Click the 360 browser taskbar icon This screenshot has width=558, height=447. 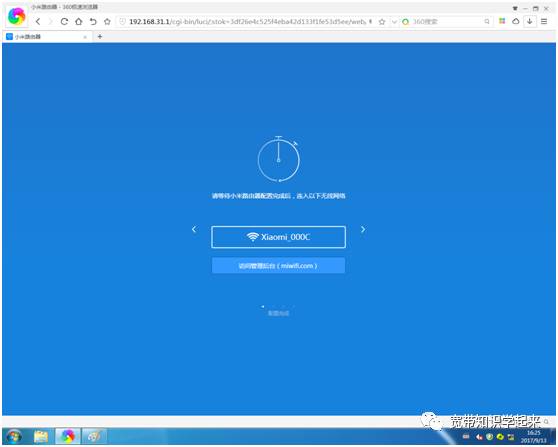(x=68, y=436)
